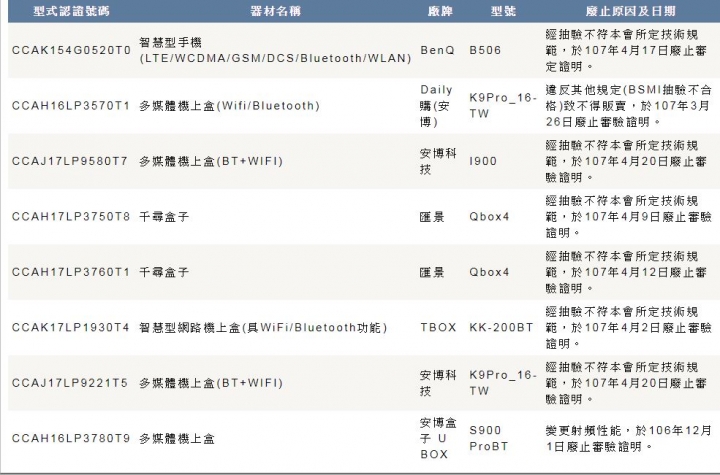Click the 型號 column header
The height and width of the screenshot is (475, 720).
coord(503,11)
